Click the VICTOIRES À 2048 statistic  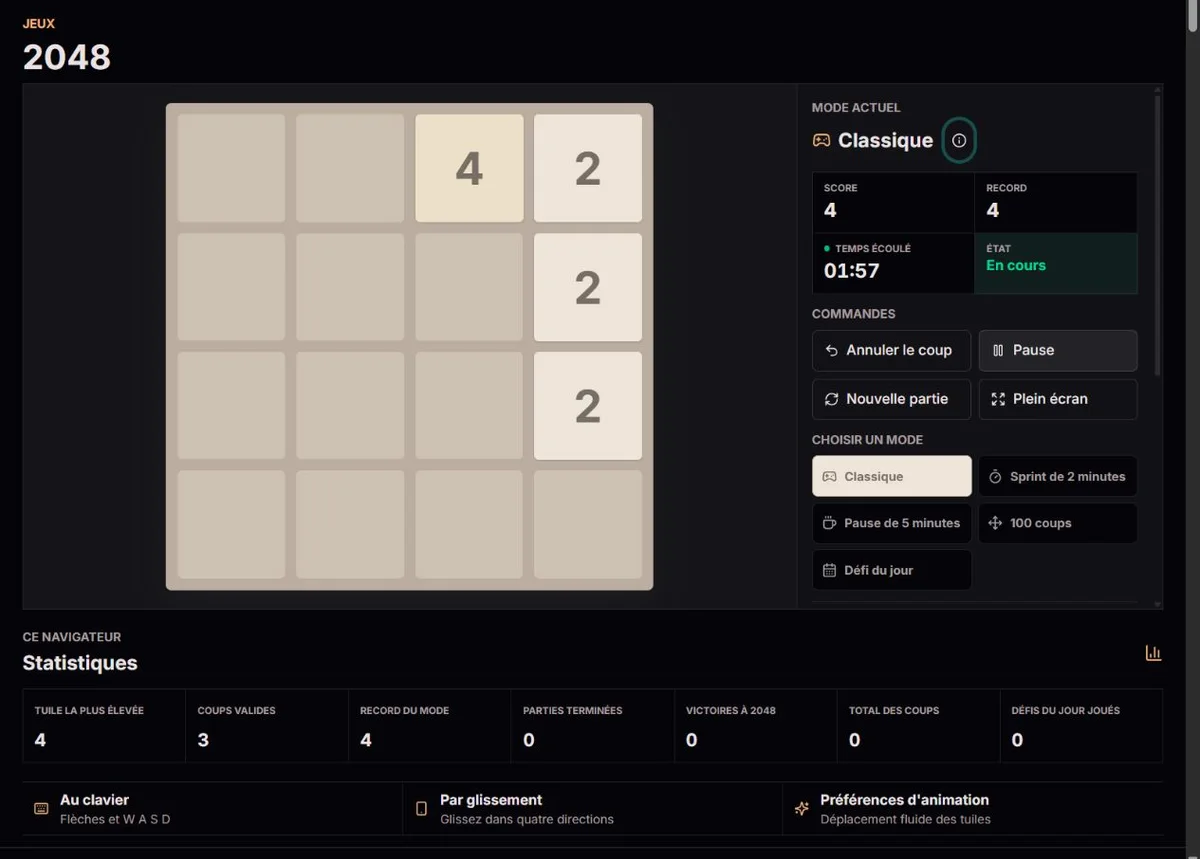pos(755,726)
